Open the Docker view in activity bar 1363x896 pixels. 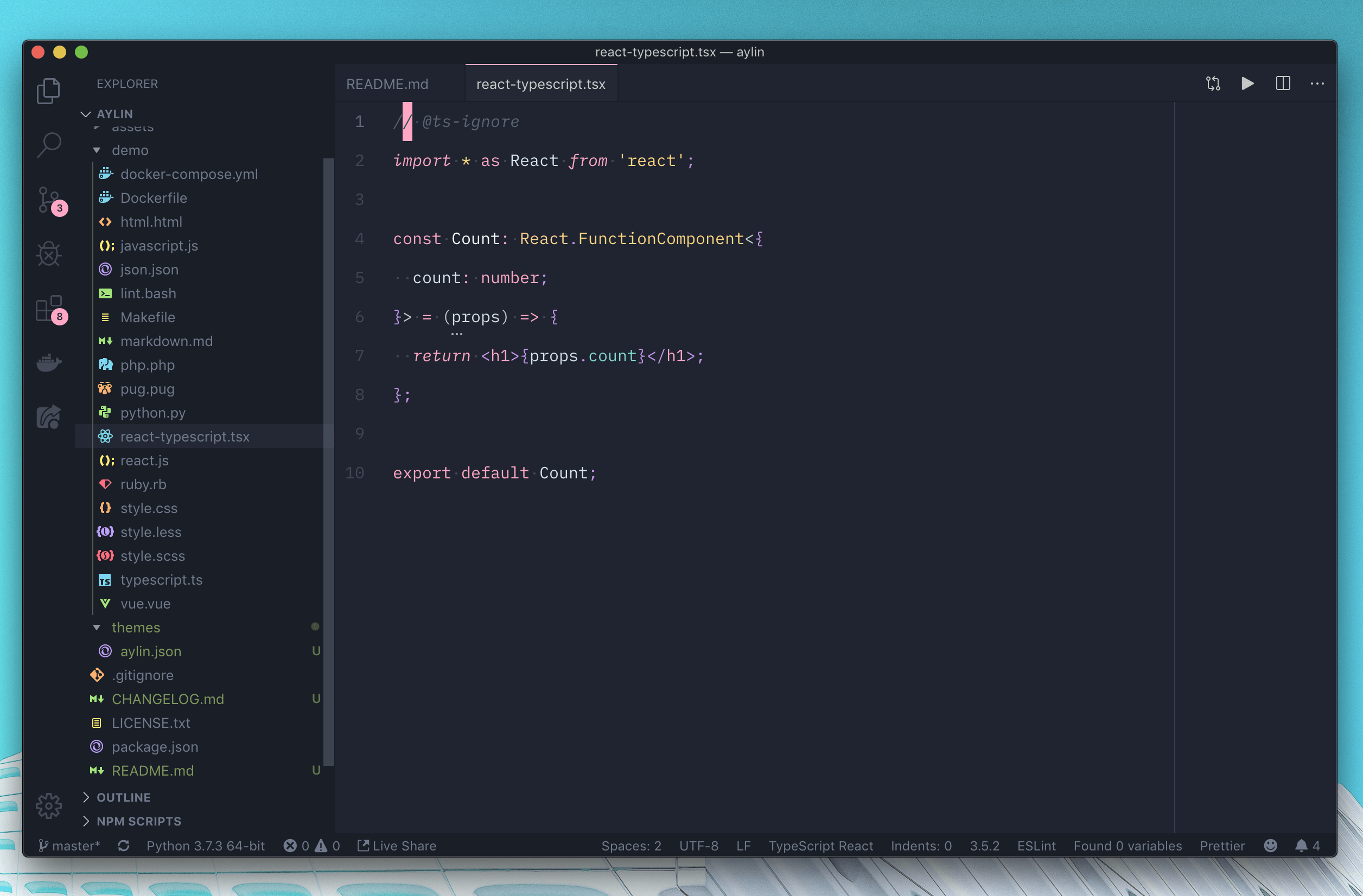(x=49, y=362)
